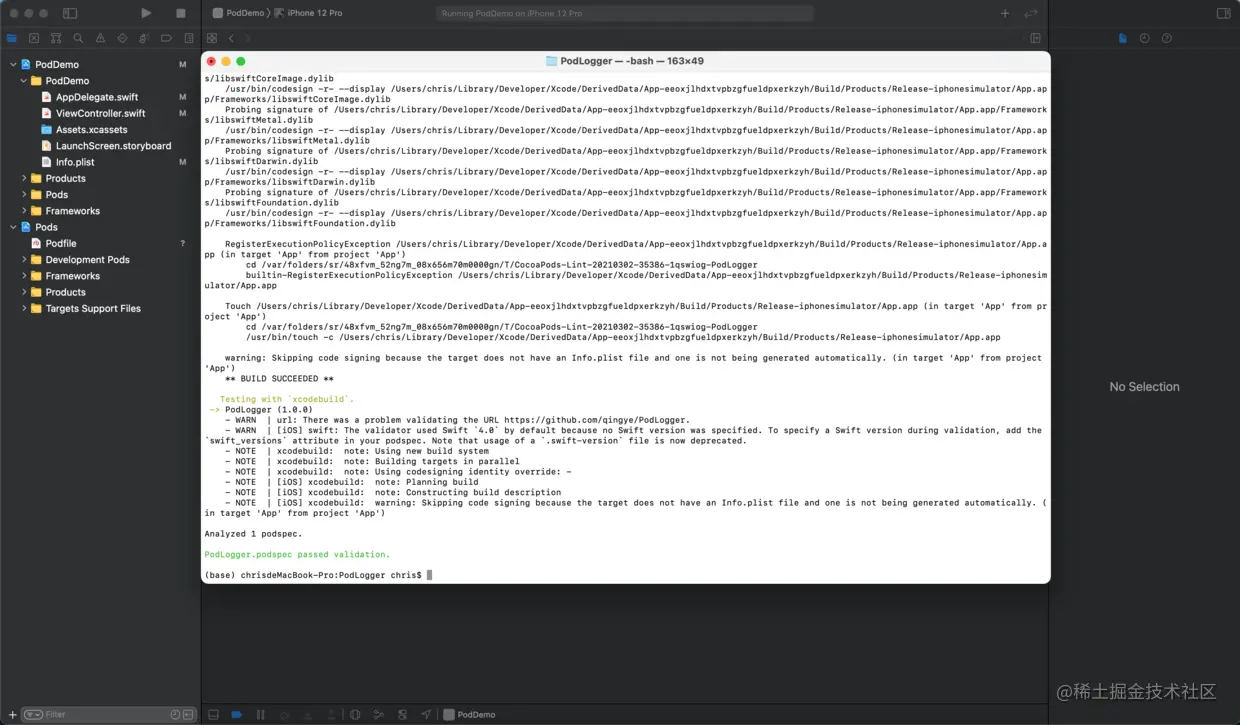Expand Products group under PodDemo
Viewport: 1240px width, 725px height.
point(24,178)
